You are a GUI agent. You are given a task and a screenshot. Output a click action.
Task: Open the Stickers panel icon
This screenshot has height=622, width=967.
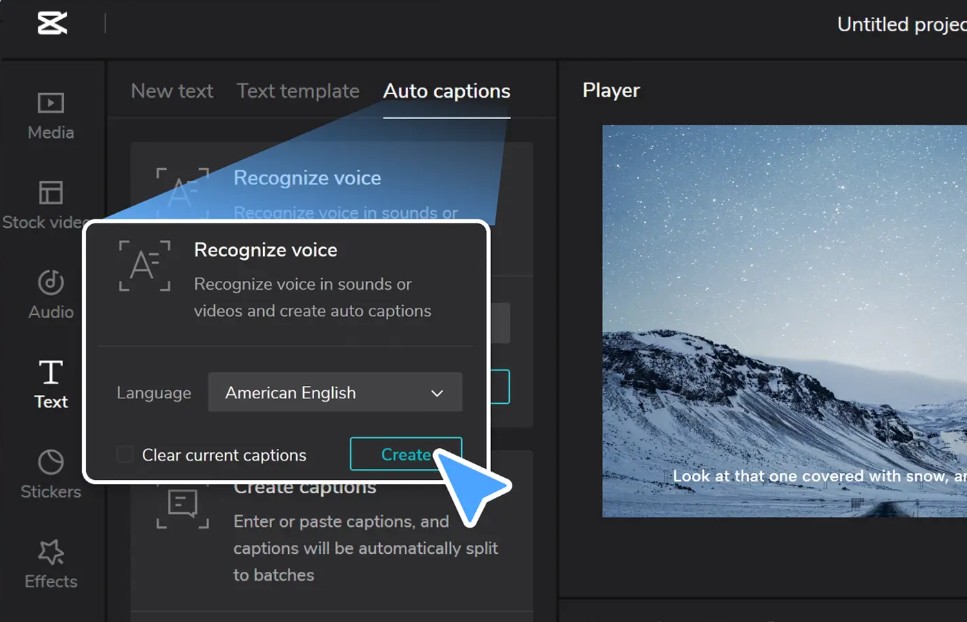(x=51, y=462)
